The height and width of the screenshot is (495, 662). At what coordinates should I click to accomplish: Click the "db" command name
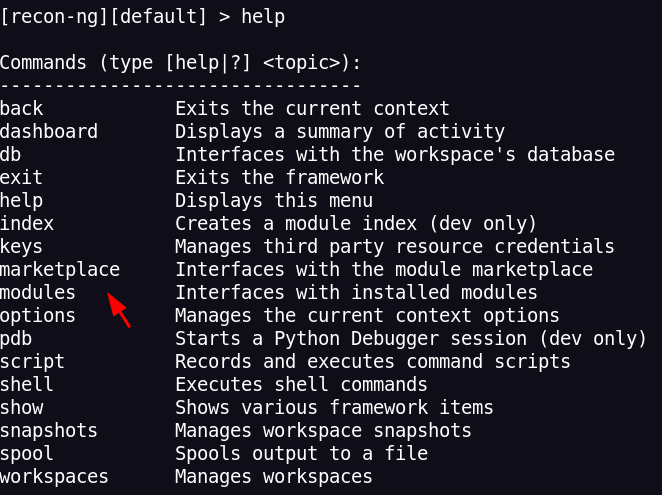tap(11, 155)
